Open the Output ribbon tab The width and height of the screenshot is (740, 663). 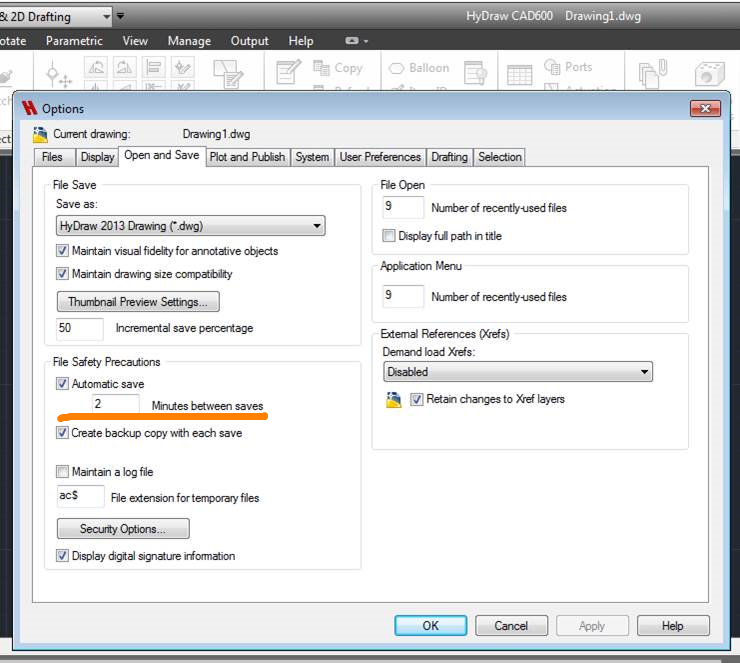tap(250, 41)
